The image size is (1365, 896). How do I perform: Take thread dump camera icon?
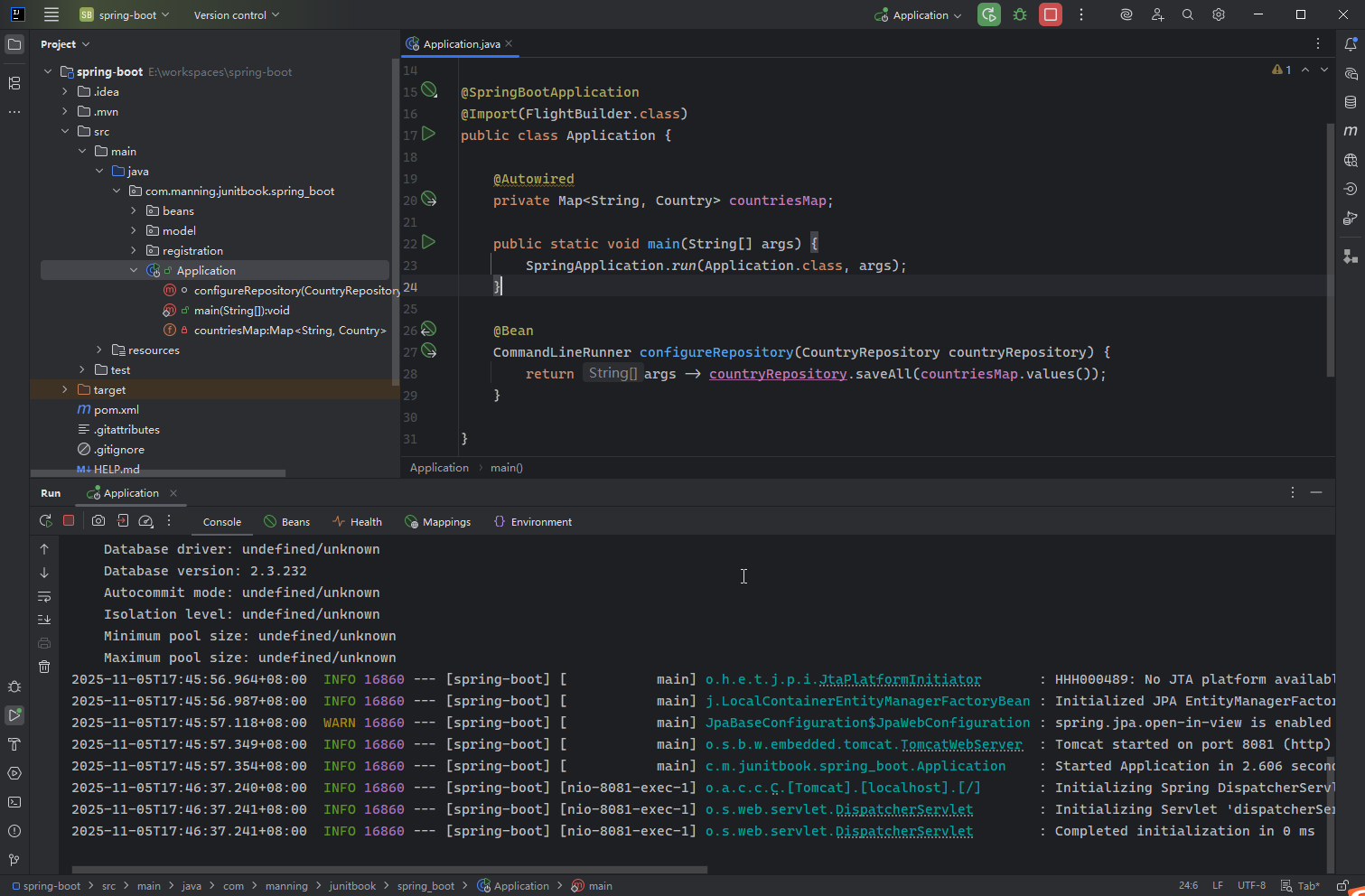click(x=98, y=521)
